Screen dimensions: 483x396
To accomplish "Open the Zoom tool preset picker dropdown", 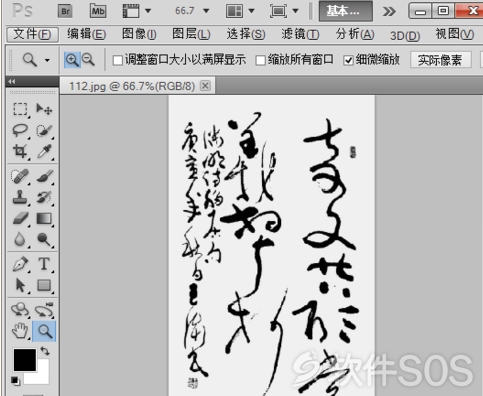I will pyautogui.click(x=47, y=60).
